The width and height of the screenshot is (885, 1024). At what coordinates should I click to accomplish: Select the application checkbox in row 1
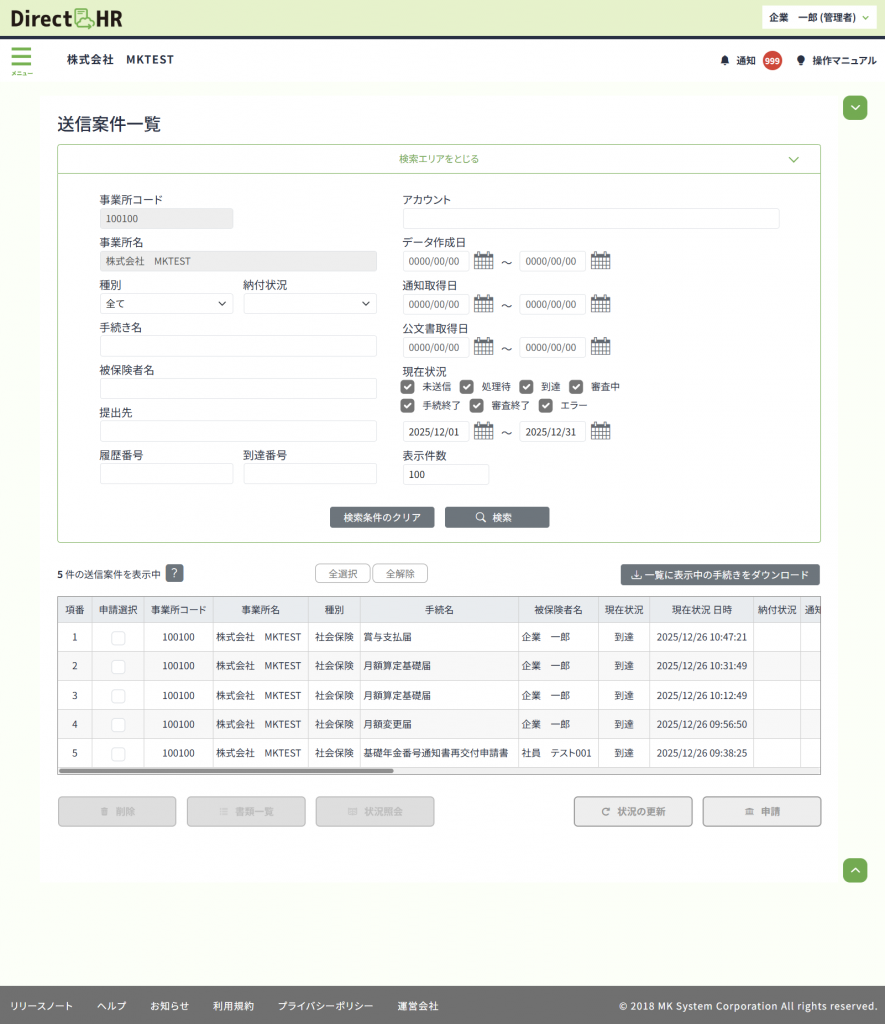[x=118, y=637]
